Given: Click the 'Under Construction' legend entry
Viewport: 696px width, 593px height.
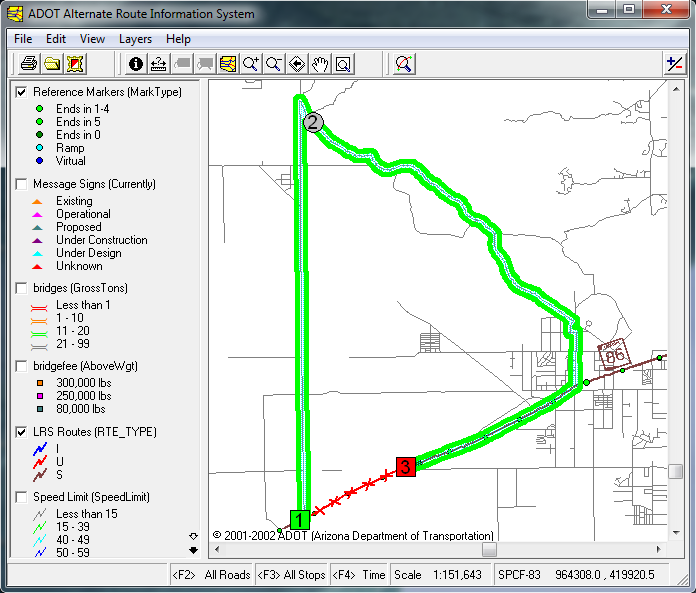Looking at the screenshot, I should (x=102, y=240).
